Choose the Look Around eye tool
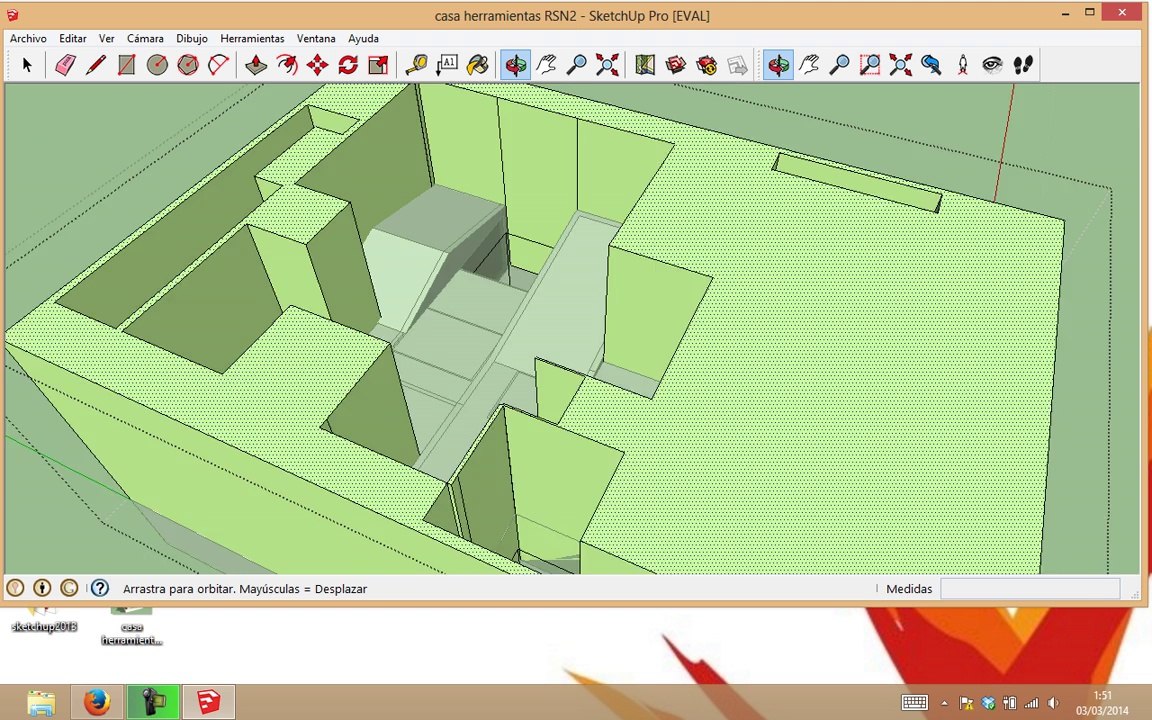1152x720 pixels. (x=993, y=65)
